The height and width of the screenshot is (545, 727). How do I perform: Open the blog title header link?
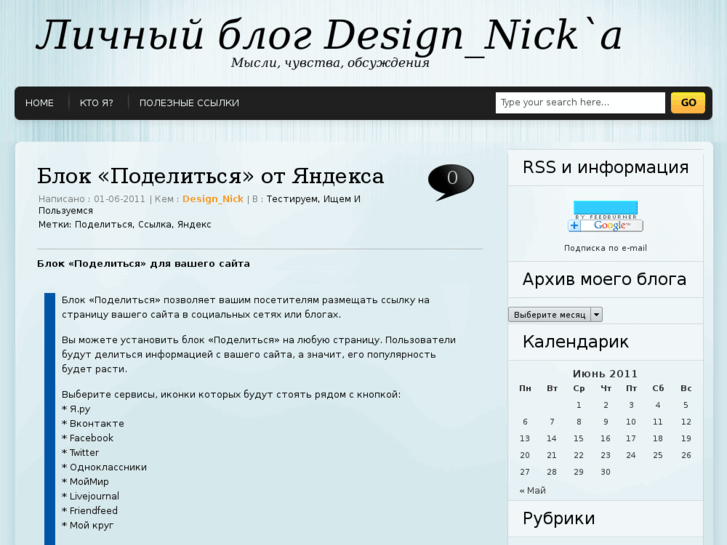point(329,35)
